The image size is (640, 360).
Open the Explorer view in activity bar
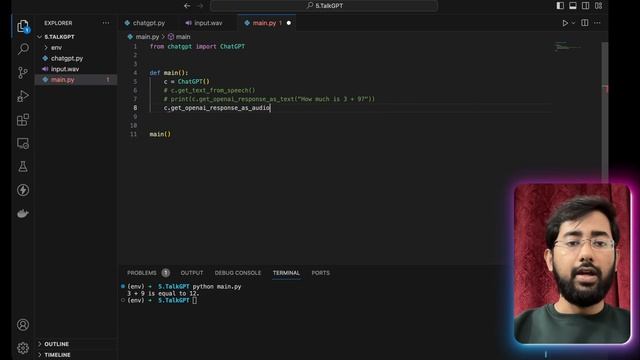pos(23,26)
